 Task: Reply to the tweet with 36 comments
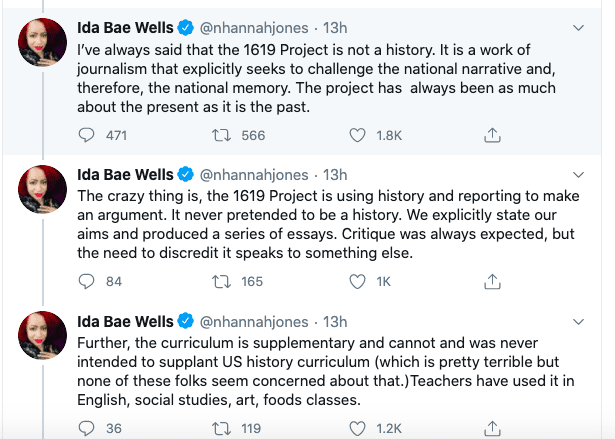[x=86, y=428]
